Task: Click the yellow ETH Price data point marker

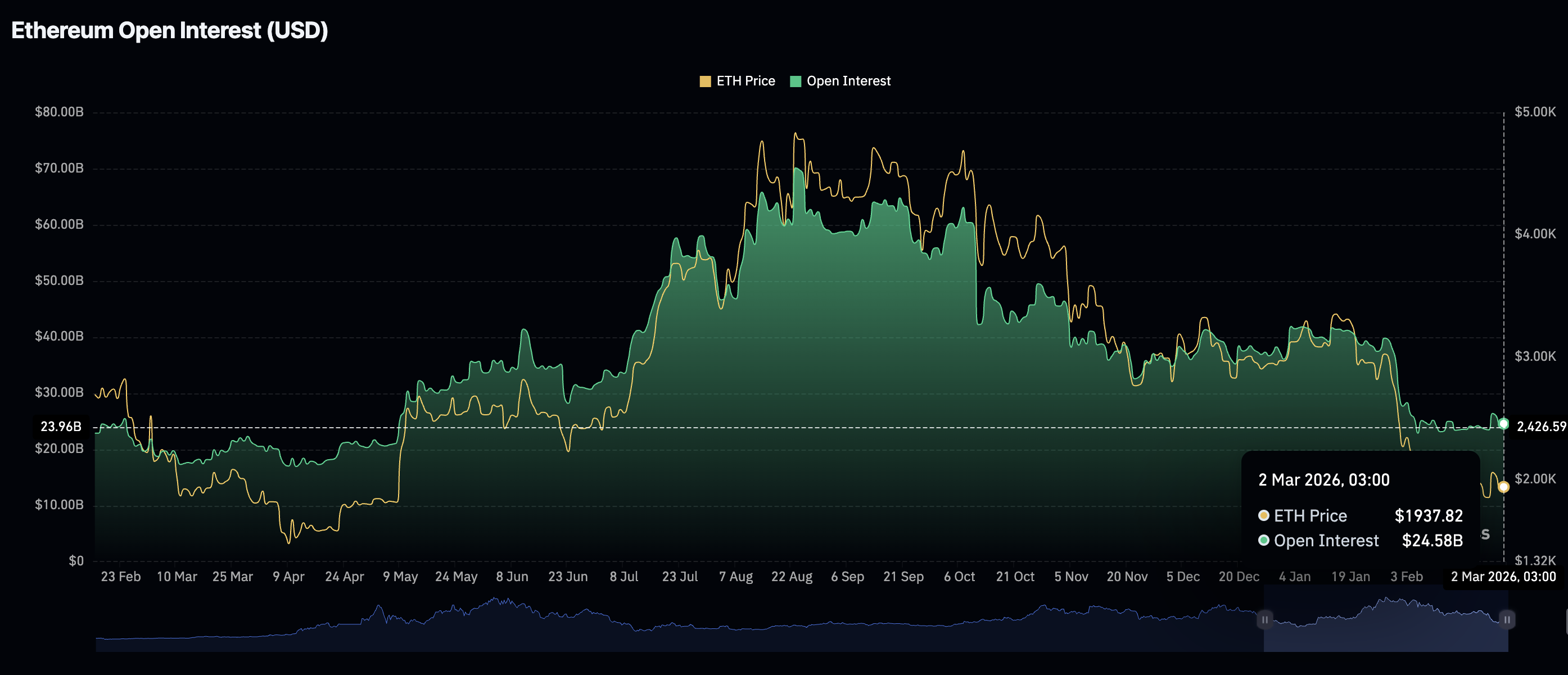Action: point(1503,487)
